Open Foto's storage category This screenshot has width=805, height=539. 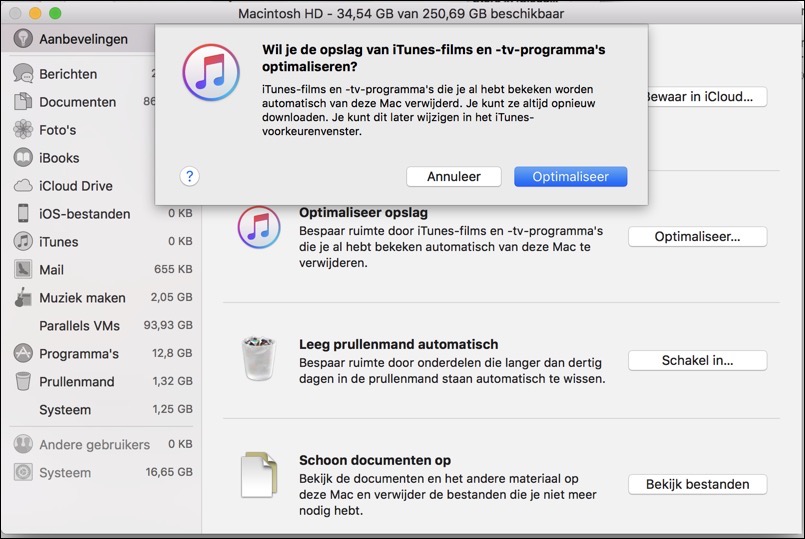pos(57,130)
